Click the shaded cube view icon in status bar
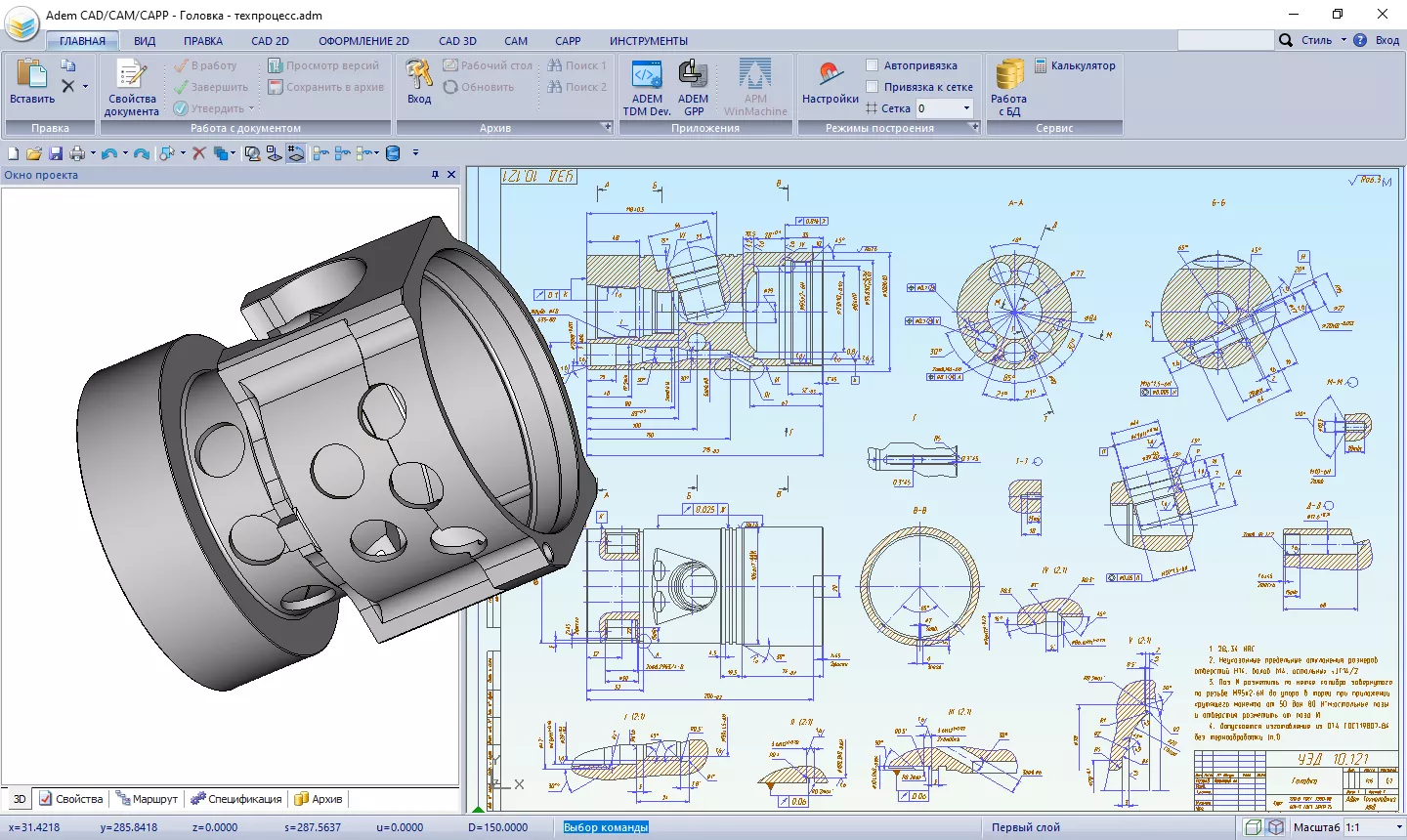 point(1276,827)
